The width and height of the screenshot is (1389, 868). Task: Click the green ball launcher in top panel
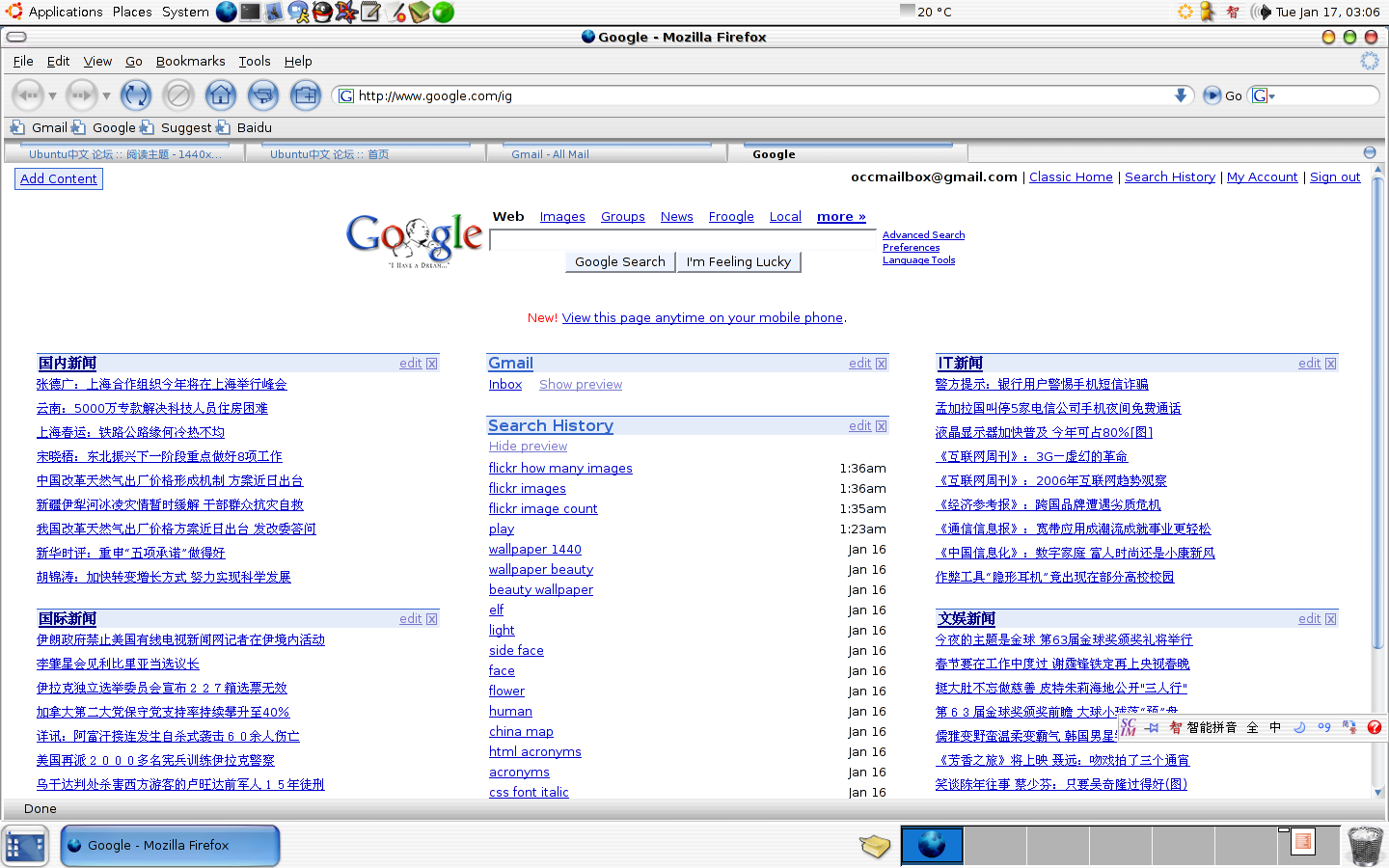(443, 12)
